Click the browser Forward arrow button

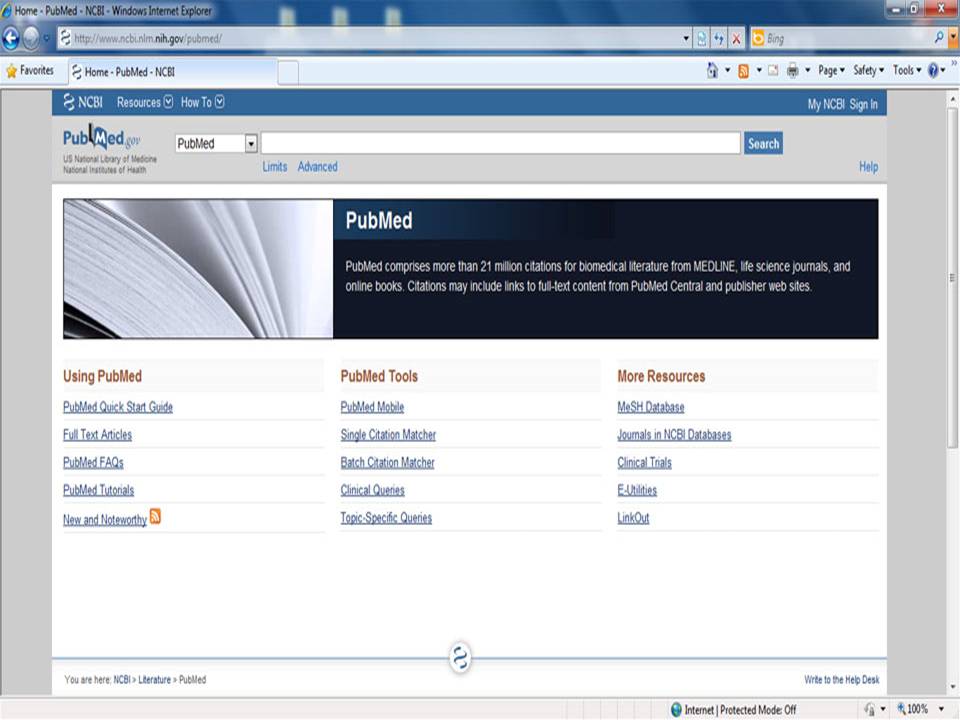(x=31, y=39)
